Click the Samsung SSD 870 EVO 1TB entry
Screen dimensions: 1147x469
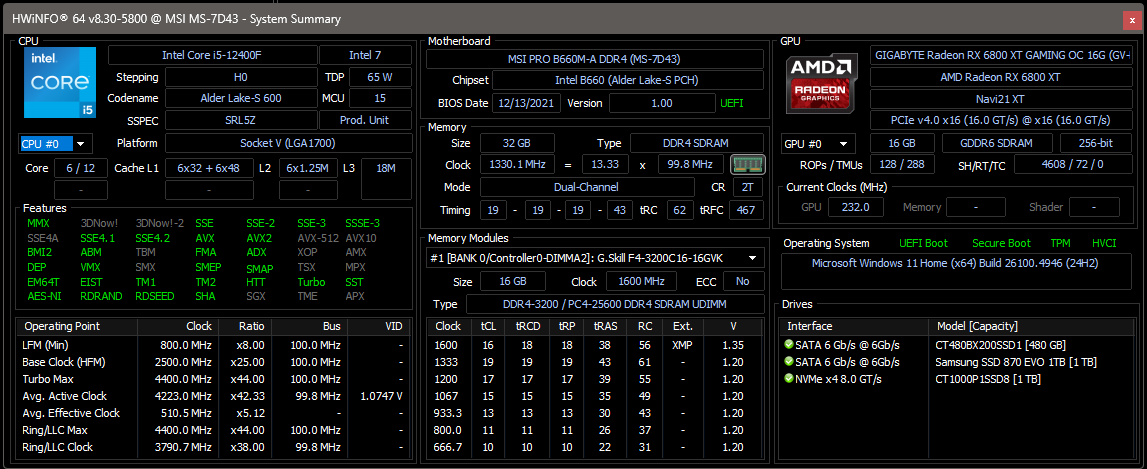[1015, 361]
